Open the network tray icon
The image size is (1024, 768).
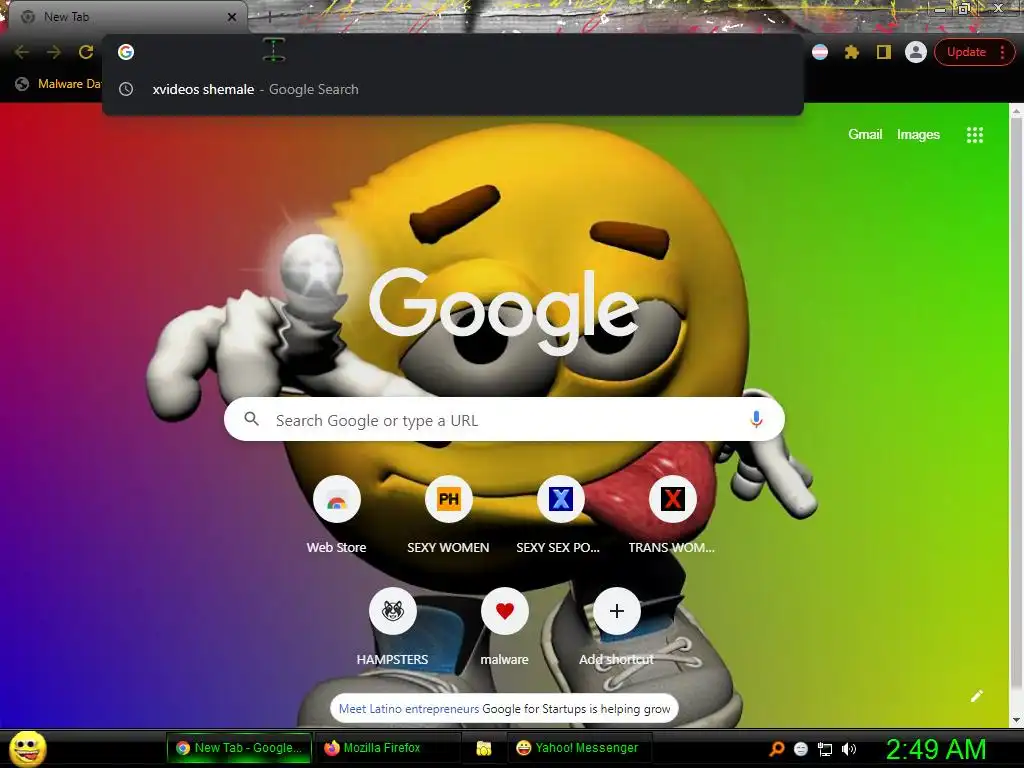pos(825,749)
